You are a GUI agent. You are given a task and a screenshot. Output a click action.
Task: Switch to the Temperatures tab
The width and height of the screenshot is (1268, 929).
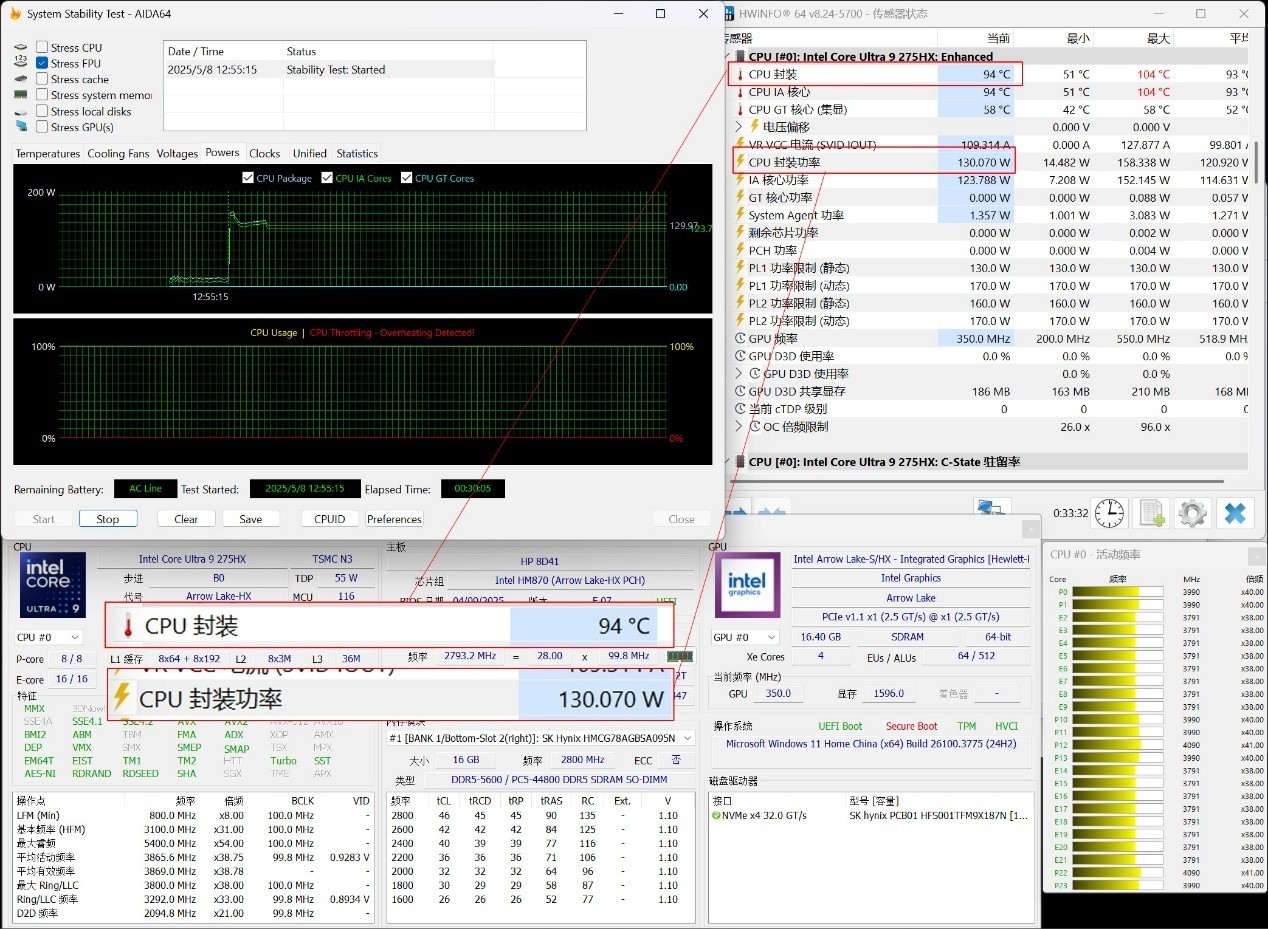(47, 154)
